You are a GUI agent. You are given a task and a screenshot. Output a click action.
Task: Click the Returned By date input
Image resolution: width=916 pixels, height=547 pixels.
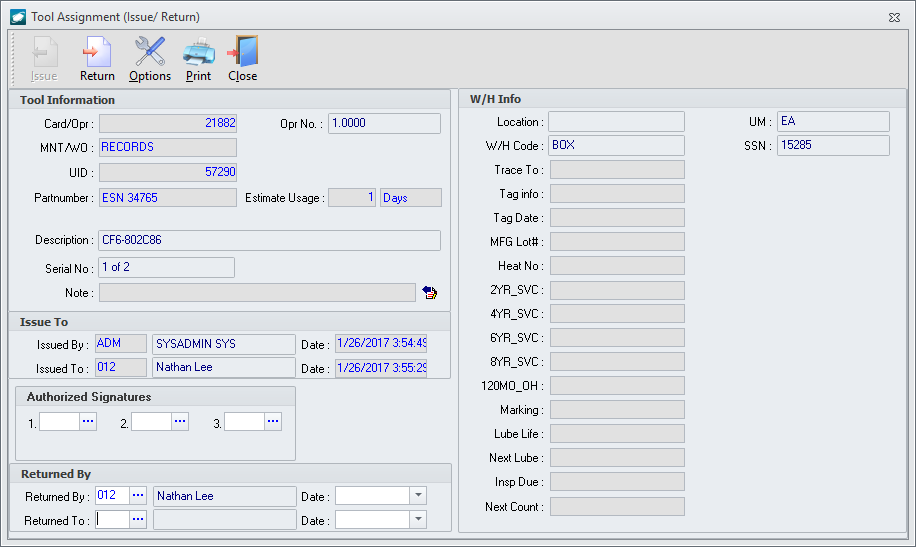372,496
